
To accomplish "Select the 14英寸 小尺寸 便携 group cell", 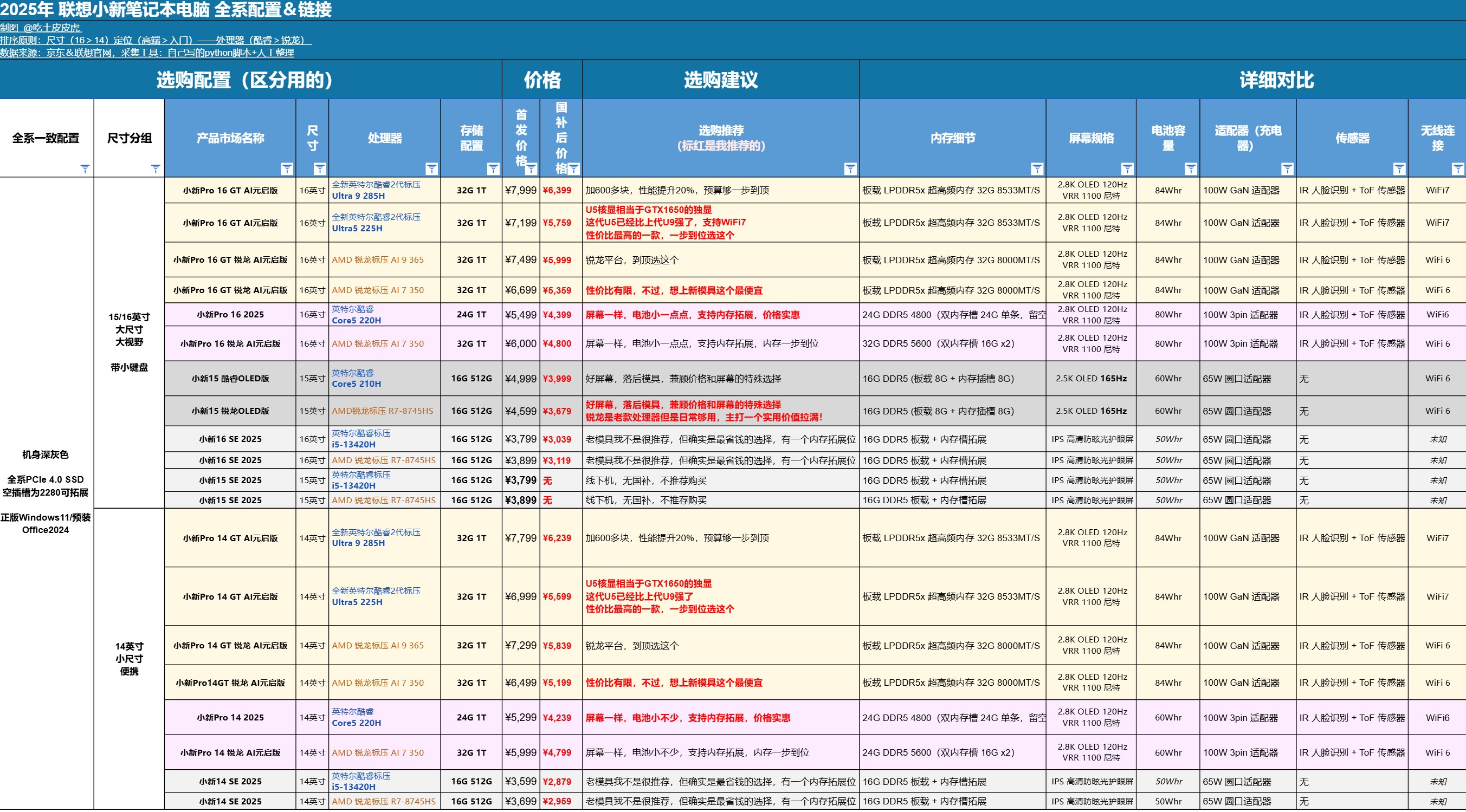I will click(129, 659).
